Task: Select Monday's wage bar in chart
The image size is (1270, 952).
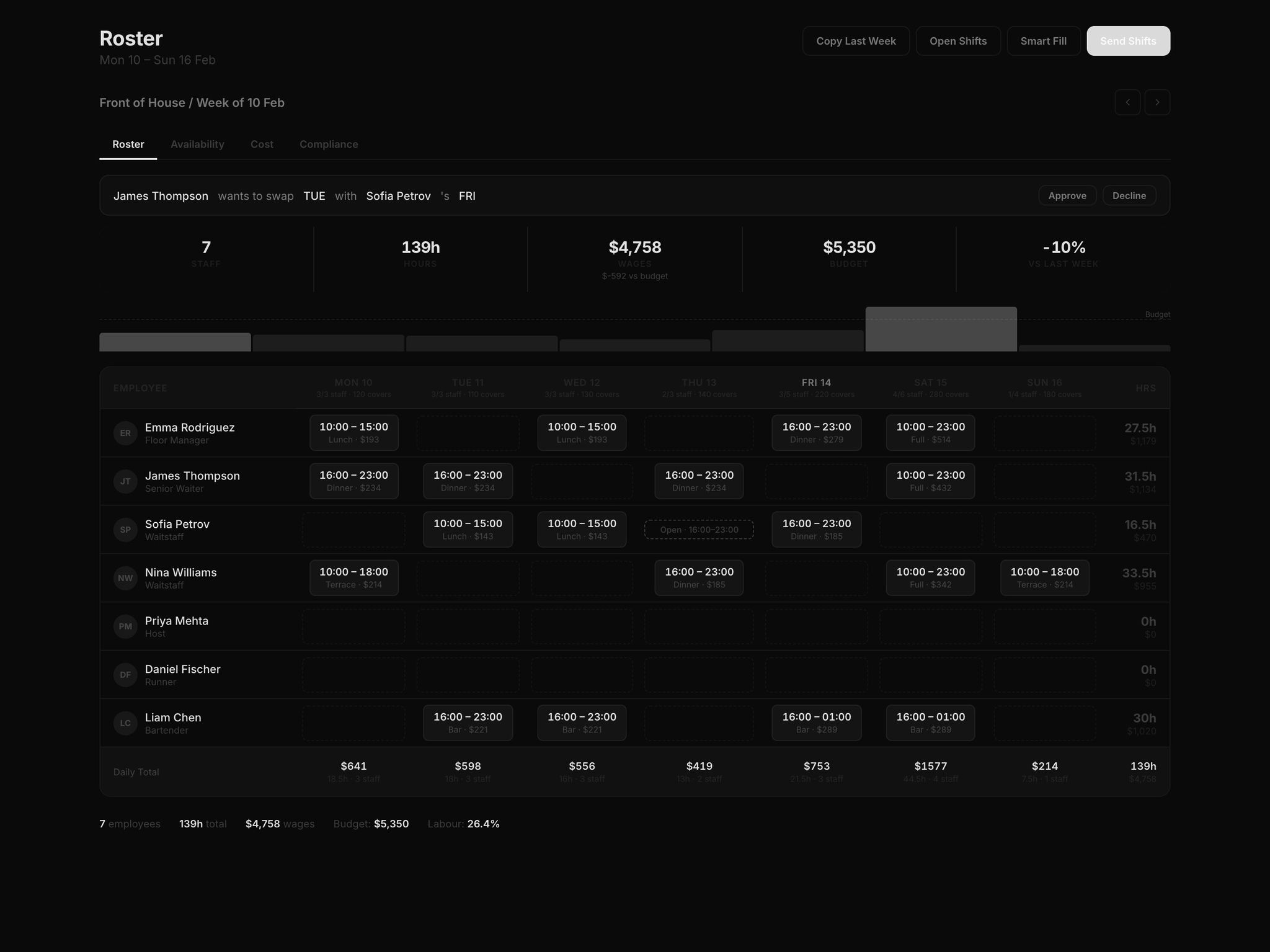Action: (175, 342)
